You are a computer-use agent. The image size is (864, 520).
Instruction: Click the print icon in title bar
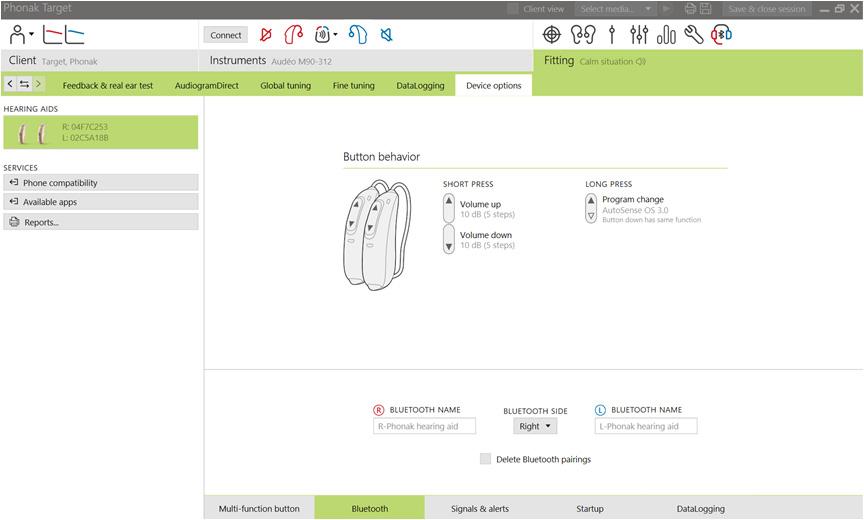pos(690,9)
